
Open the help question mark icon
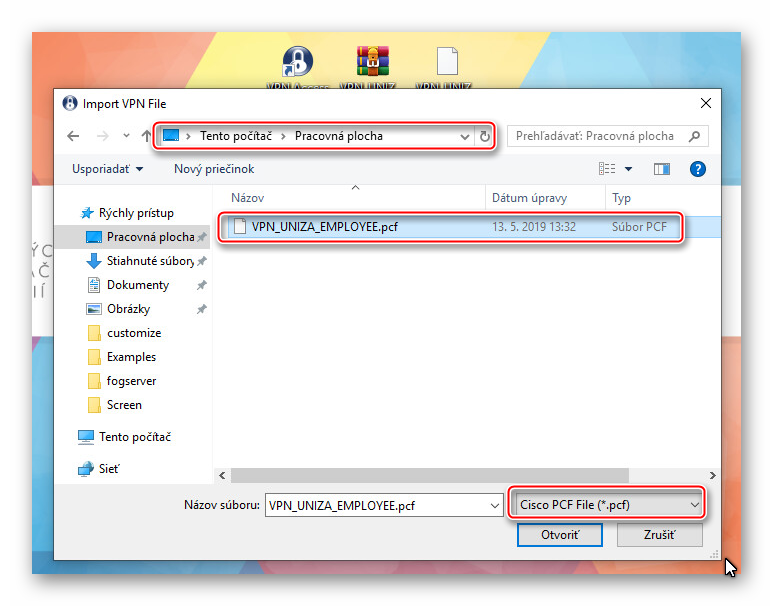[698, 169]
